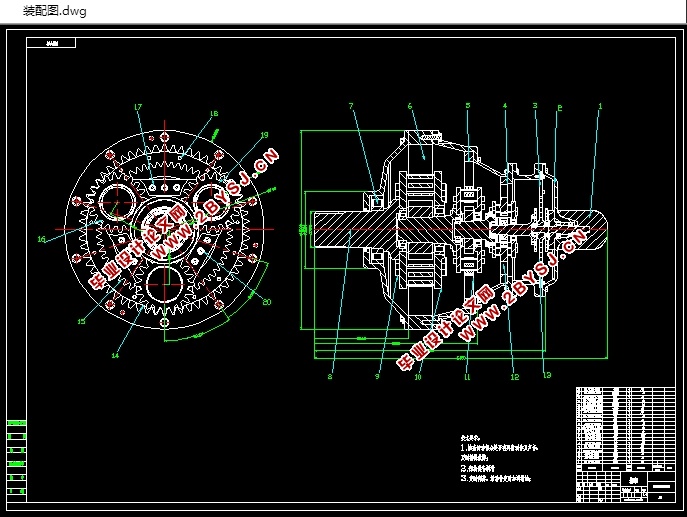The image size is (687, 517).
Task: Select part callout number 13
Action: pos(547,375)
